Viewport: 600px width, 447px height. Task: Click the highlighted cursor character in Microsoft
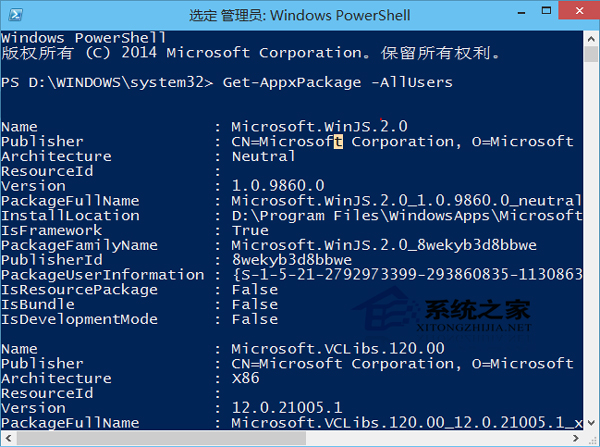(338, 142)
